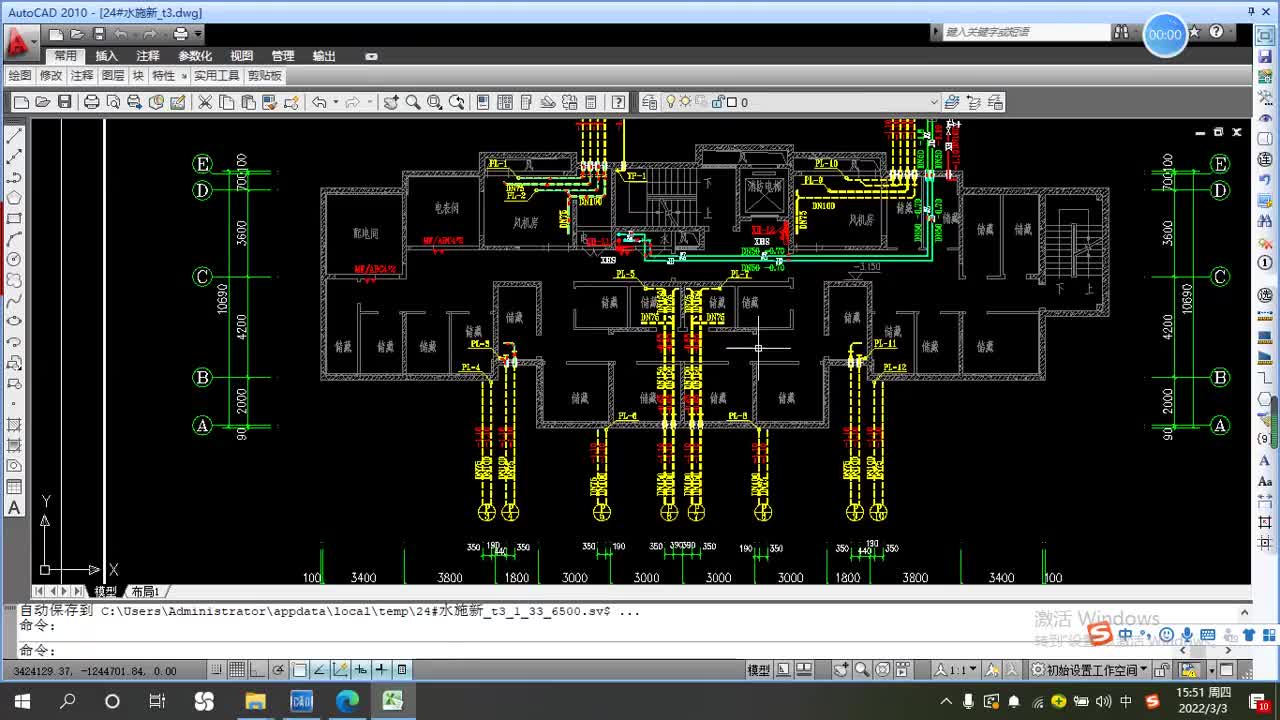Expand the 特性 panel arrow

pyautogui.click(x=184, y=76)
